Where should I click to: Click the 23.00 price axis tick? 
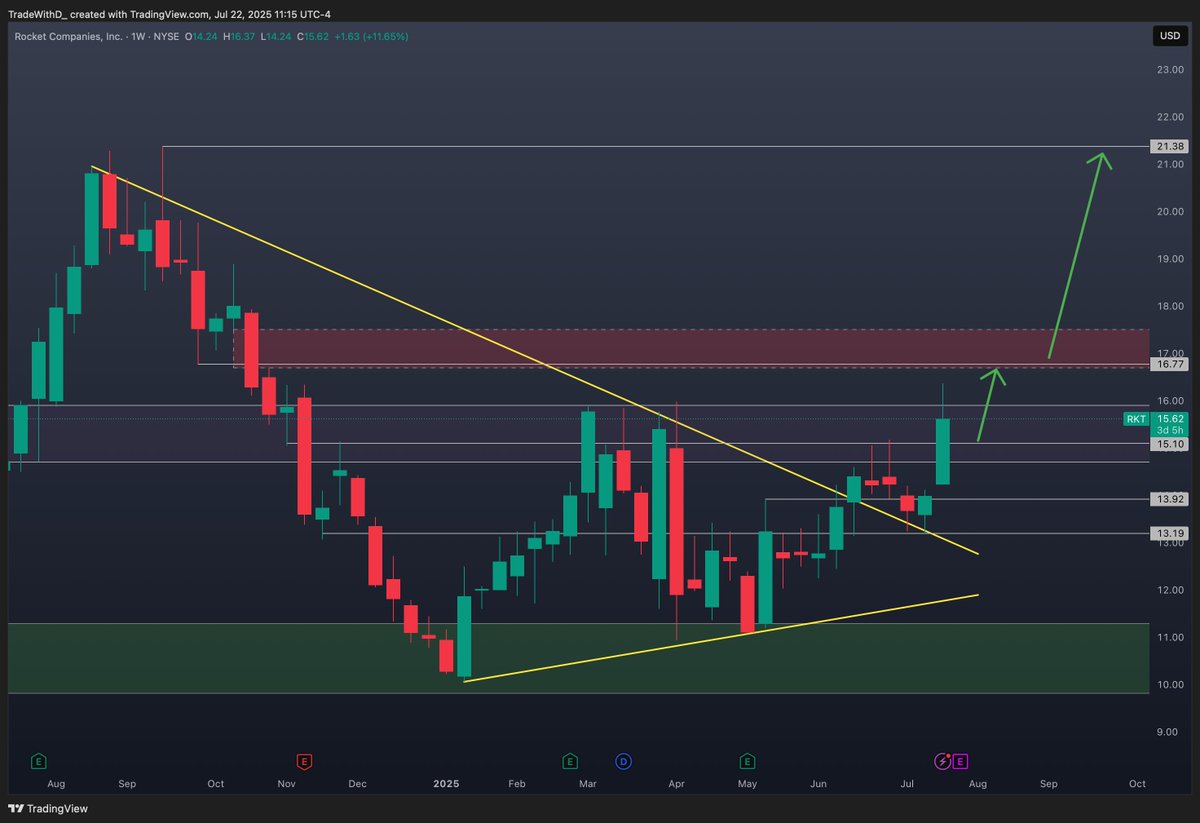1169,69
